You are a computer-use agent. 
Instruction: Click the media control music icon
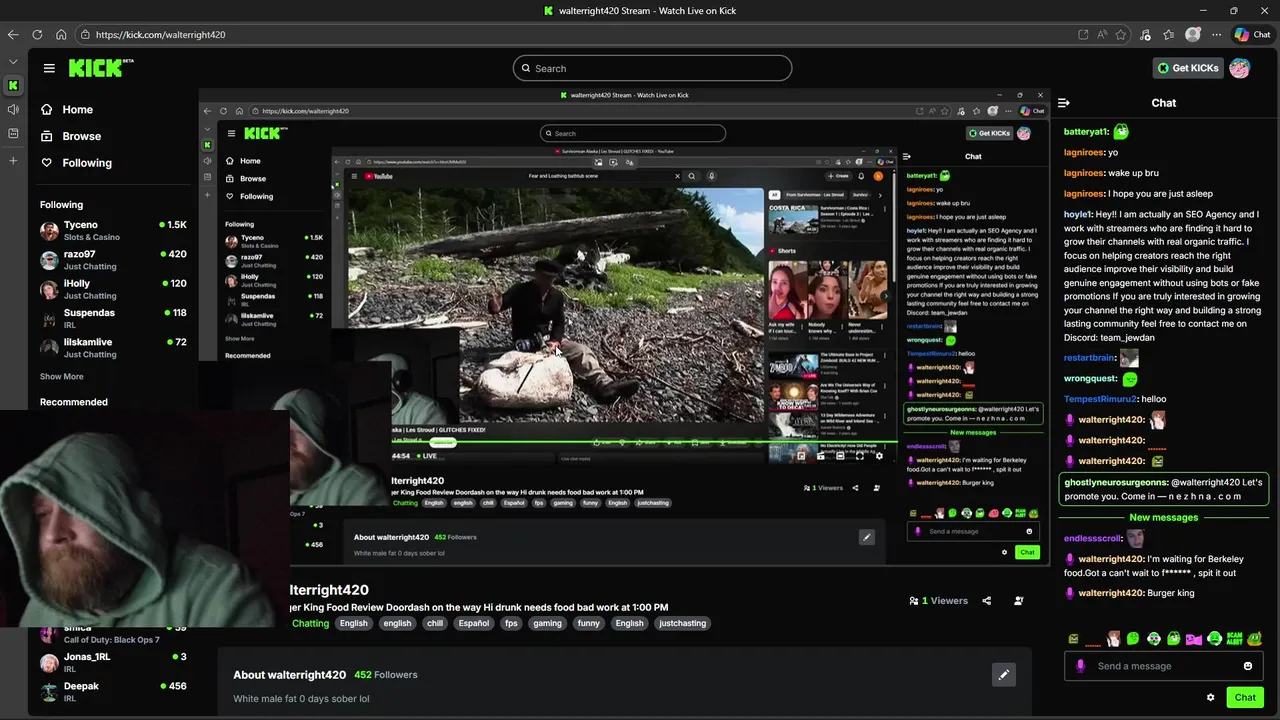coord(1145,34)
